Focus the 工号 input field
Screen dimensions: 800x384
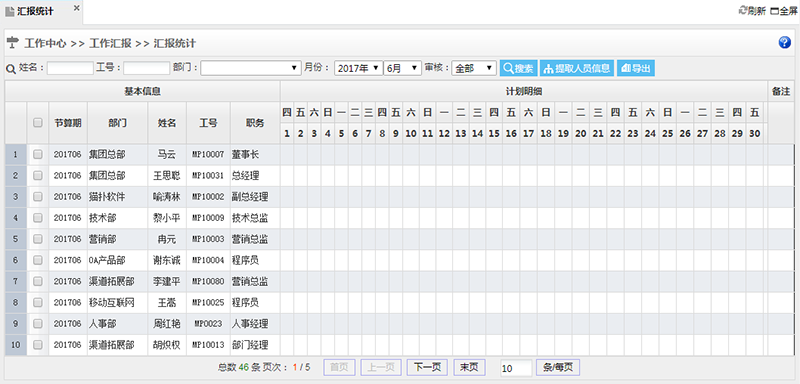[146, 68]
